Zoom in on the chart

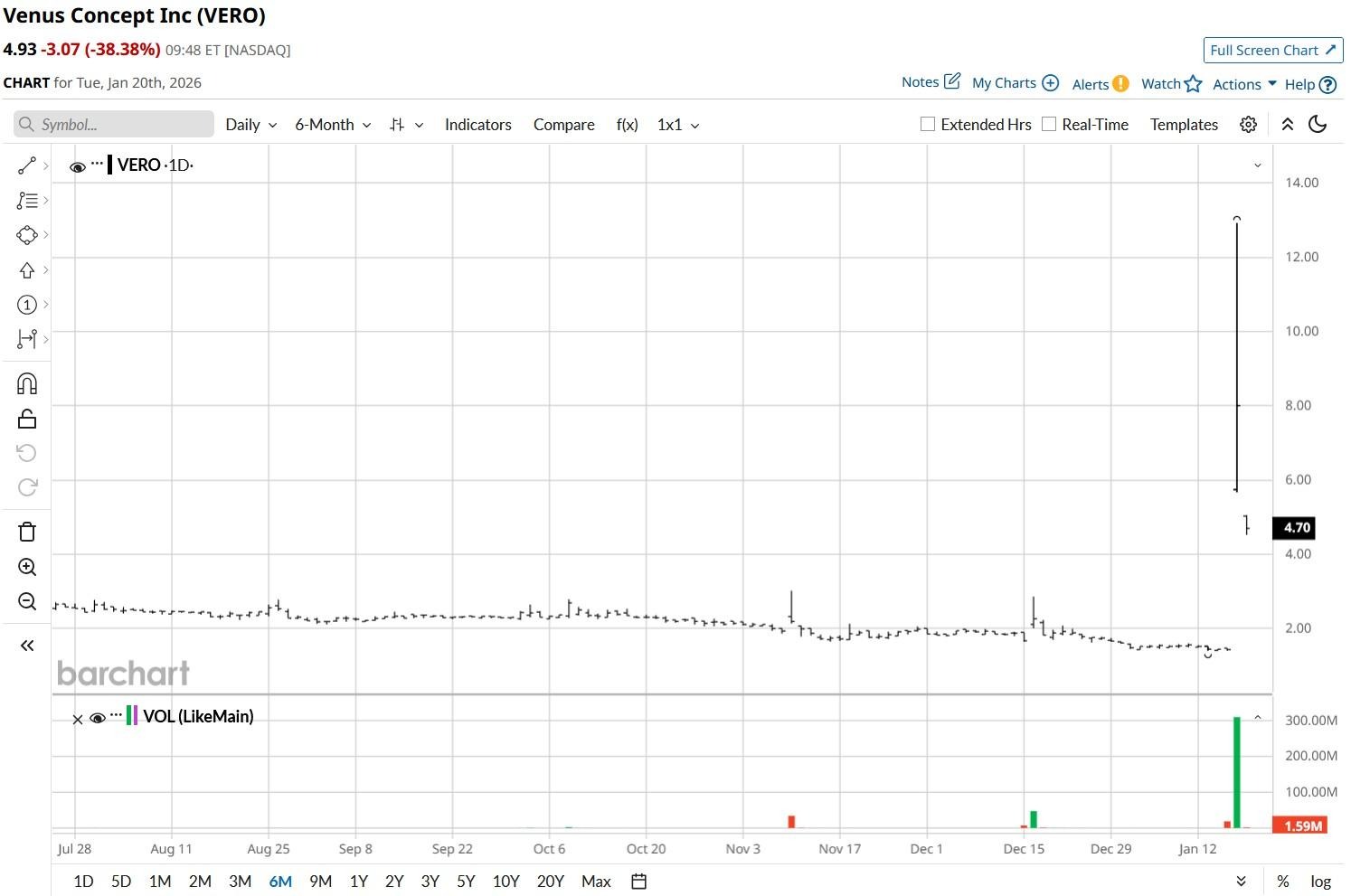pos(27,567)
